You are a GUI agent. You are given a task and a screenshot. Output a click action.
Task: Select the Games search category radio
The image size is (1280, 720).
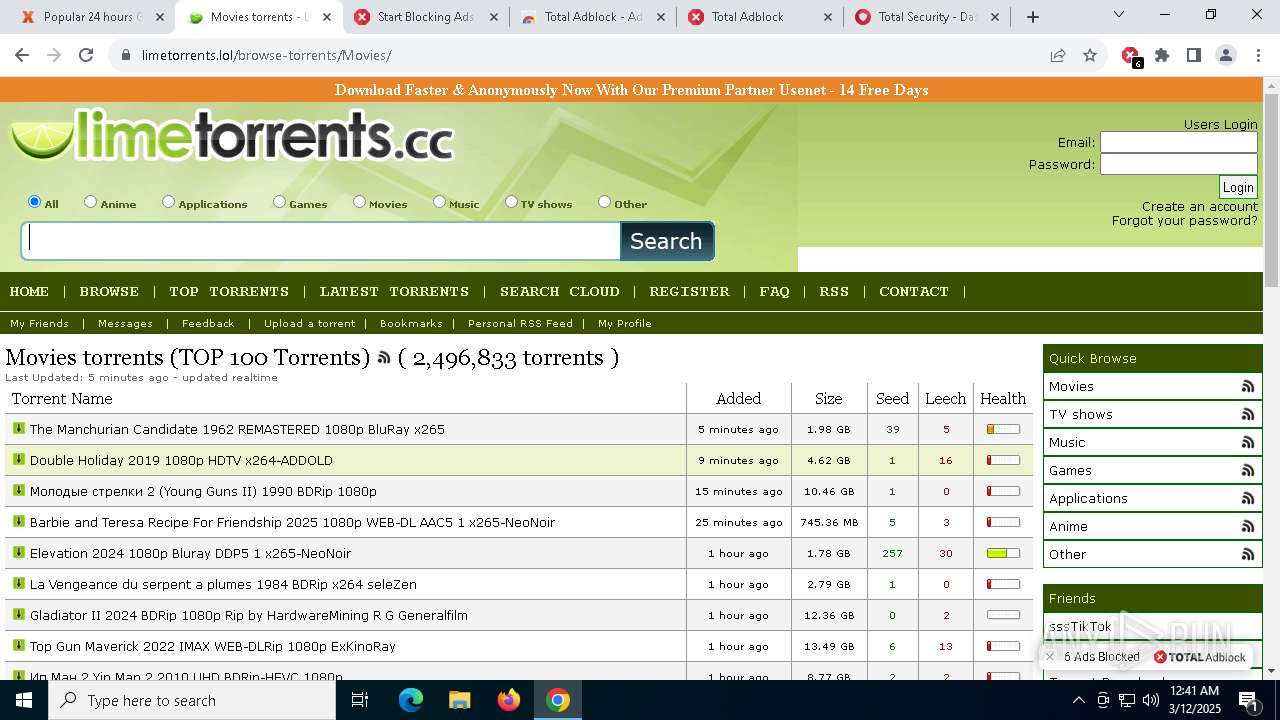279,201
